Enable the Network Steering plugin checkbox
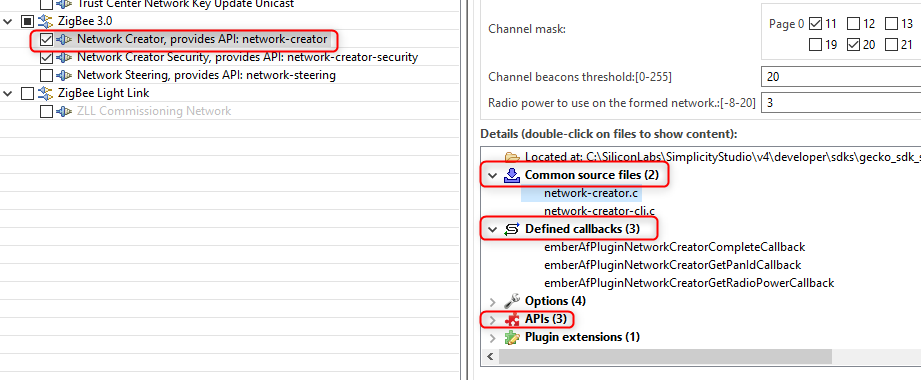Image resolution: width=921 pixels, height=380 pixels. click(x=46, y=75)
